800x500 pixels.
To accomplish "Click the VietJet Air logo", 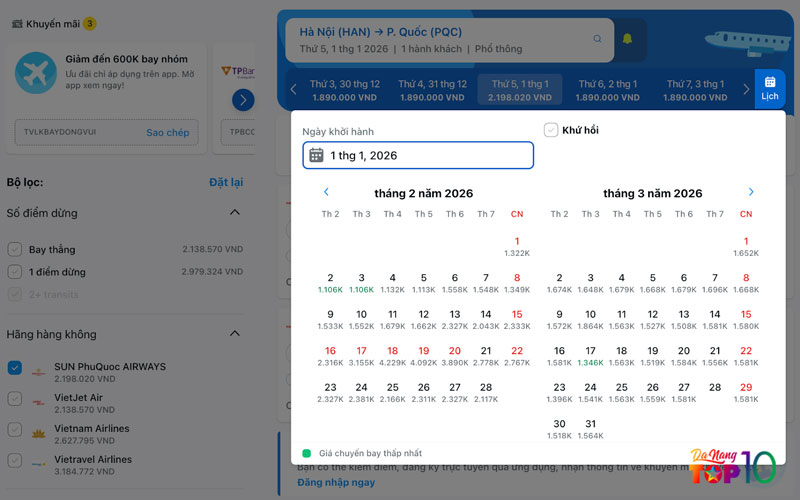I will pyautogui.click(x=39, y=403).
